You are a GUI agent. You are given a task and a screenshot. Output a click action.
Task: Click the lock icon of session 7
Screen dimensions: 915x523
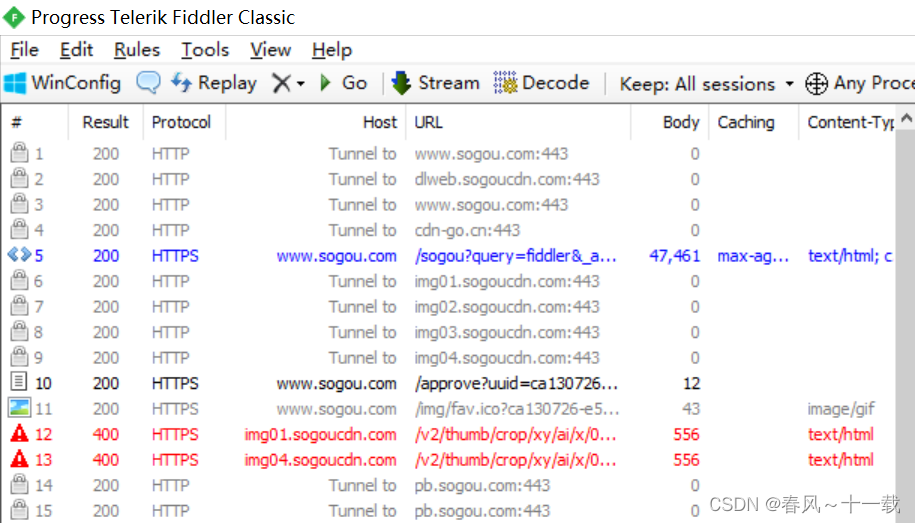19,306
